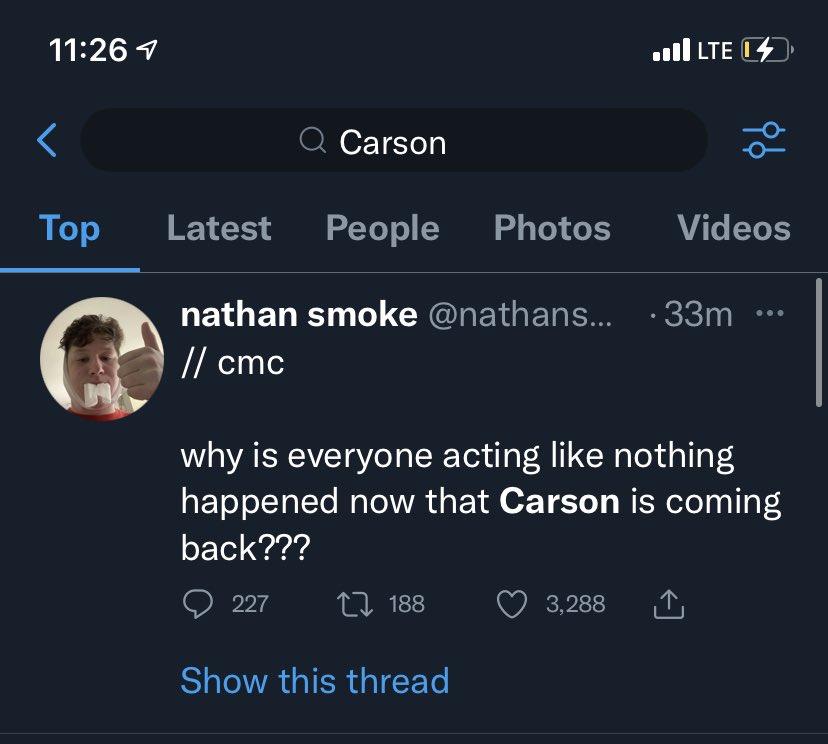Open nathan smoke profile name
Viewport: 828px width, 744px height.
tap(298, 315)
